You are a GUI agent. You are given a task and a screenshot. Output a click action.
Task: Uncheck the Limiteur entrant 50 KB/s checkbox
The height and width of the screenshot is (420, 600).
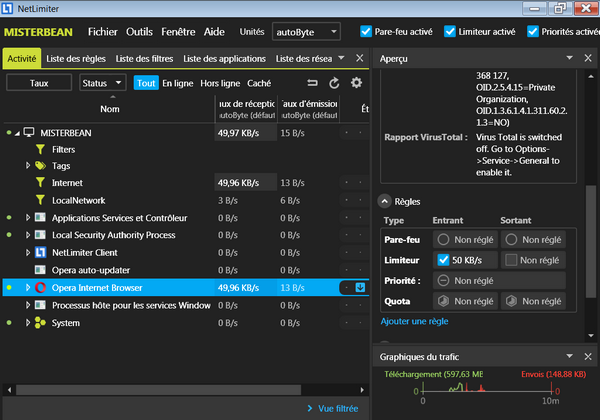(x=443, y=260)
